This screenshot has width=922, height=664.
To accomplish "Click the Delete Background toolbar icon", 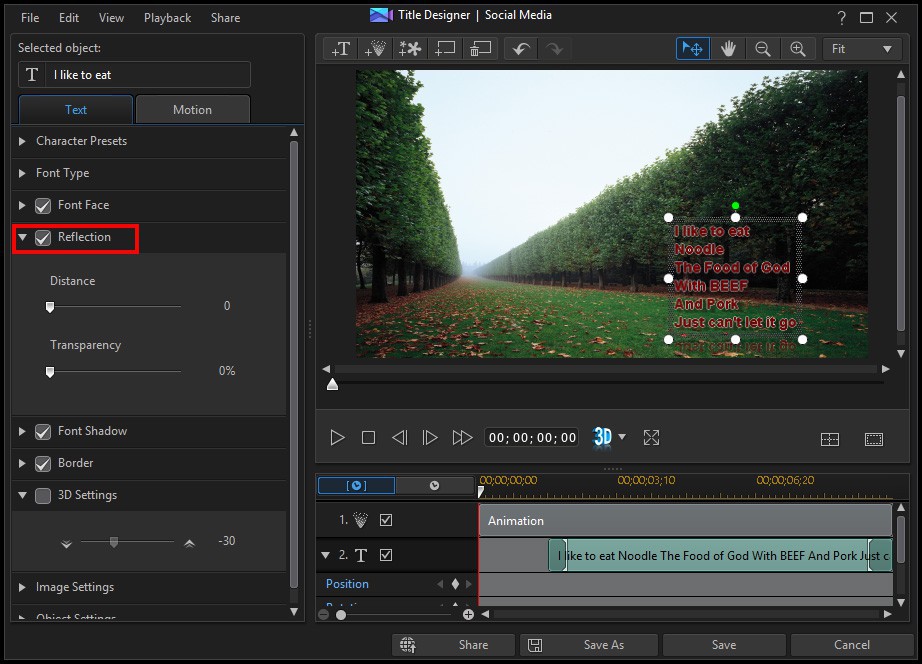I will click(x=480, y=49).
